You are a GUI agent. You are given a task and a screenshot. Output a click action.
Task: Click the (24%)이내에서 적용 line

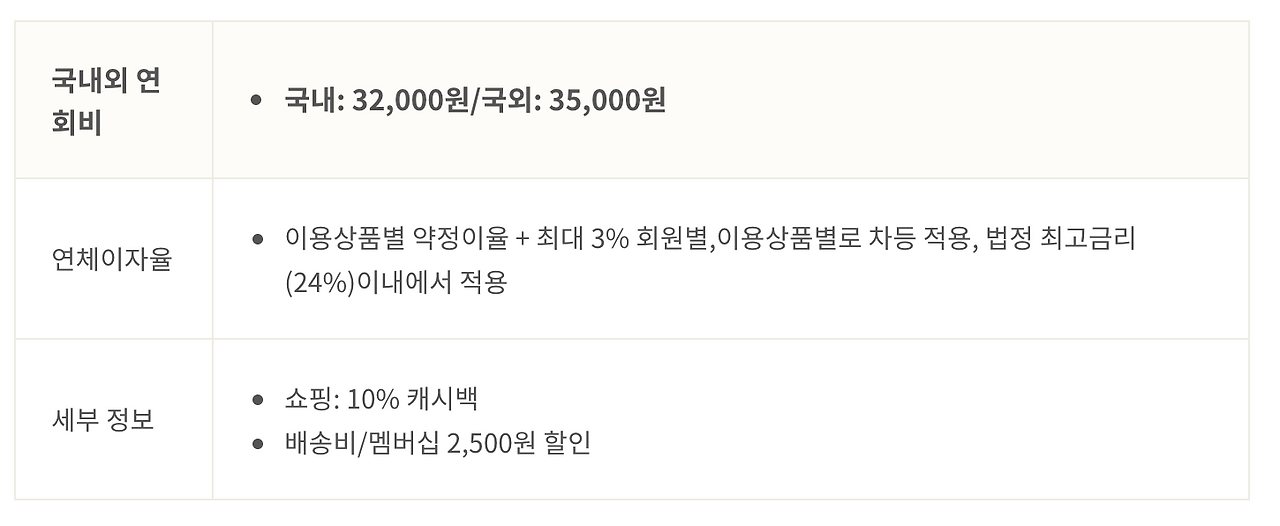tap(396, 282)
